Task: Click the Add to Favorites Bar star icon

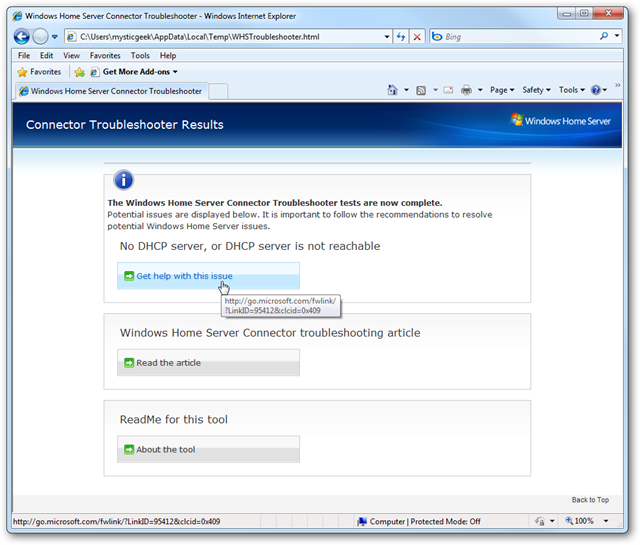Action: coord(80,72)
